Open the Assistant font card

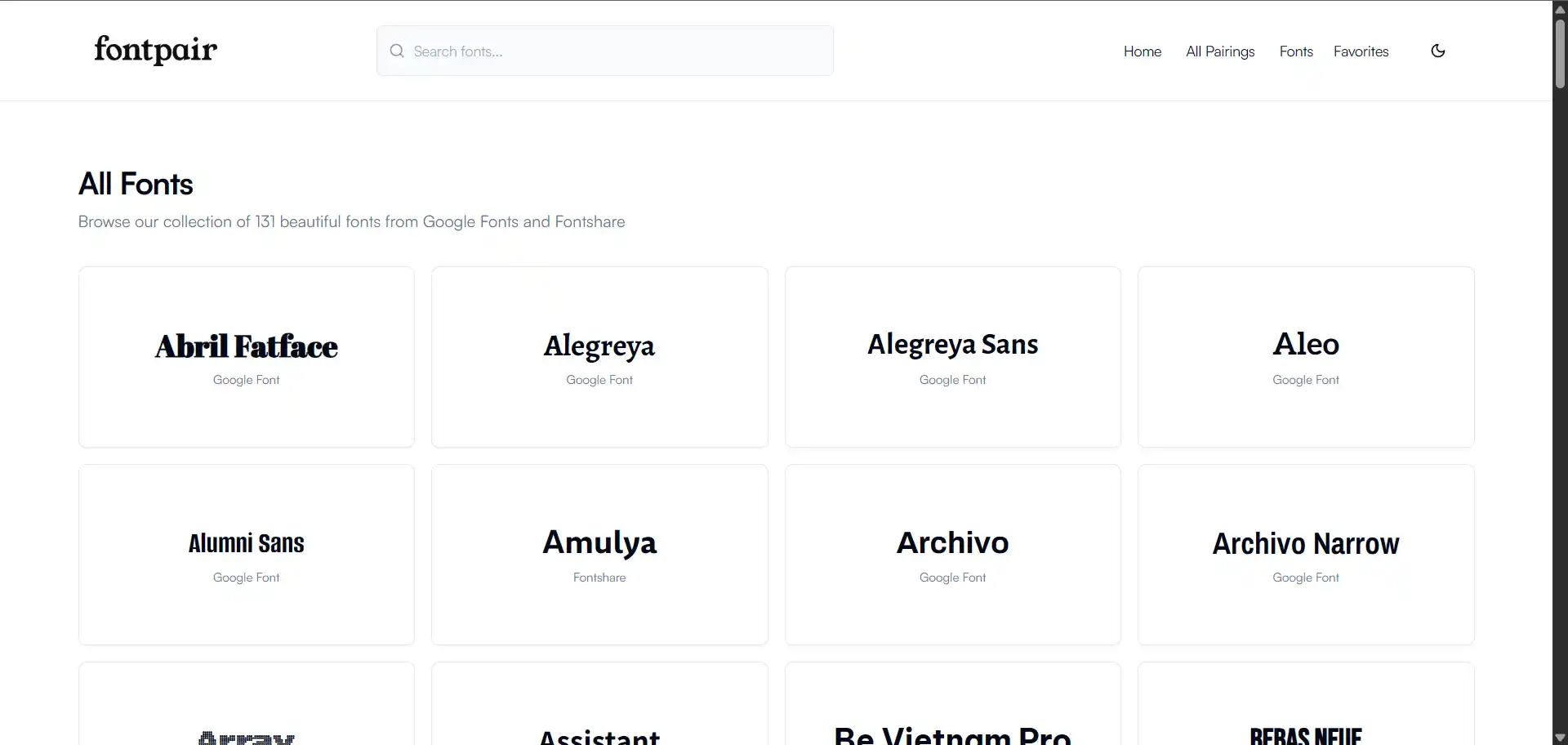[599, 704]
